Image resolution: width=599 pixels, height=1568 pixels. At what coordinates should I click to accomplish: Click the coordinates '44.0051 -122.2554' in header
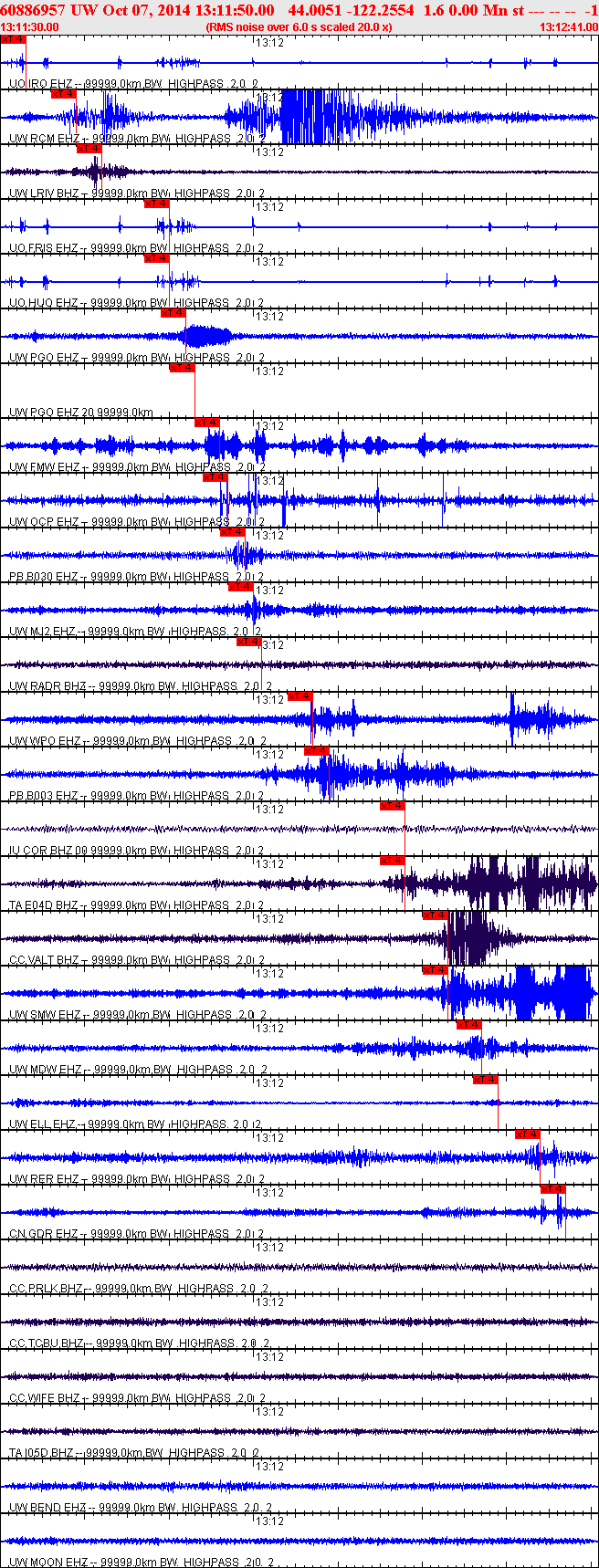[351, 9]
